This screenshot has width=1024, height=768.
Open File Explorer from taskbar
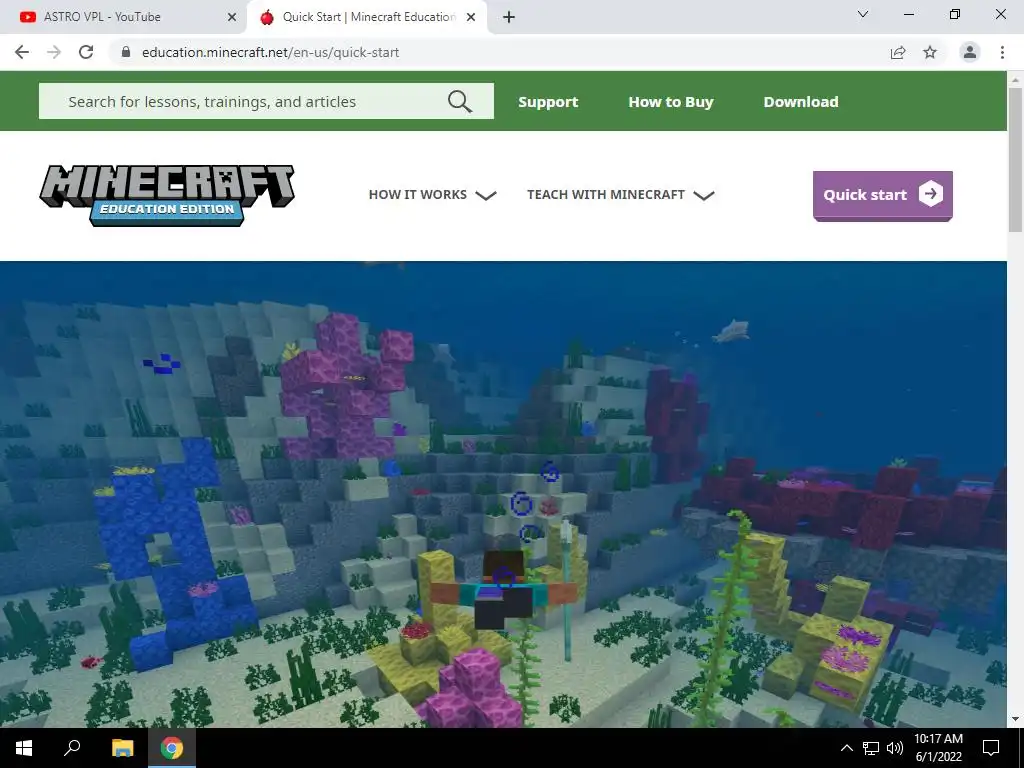pos(122,748)
